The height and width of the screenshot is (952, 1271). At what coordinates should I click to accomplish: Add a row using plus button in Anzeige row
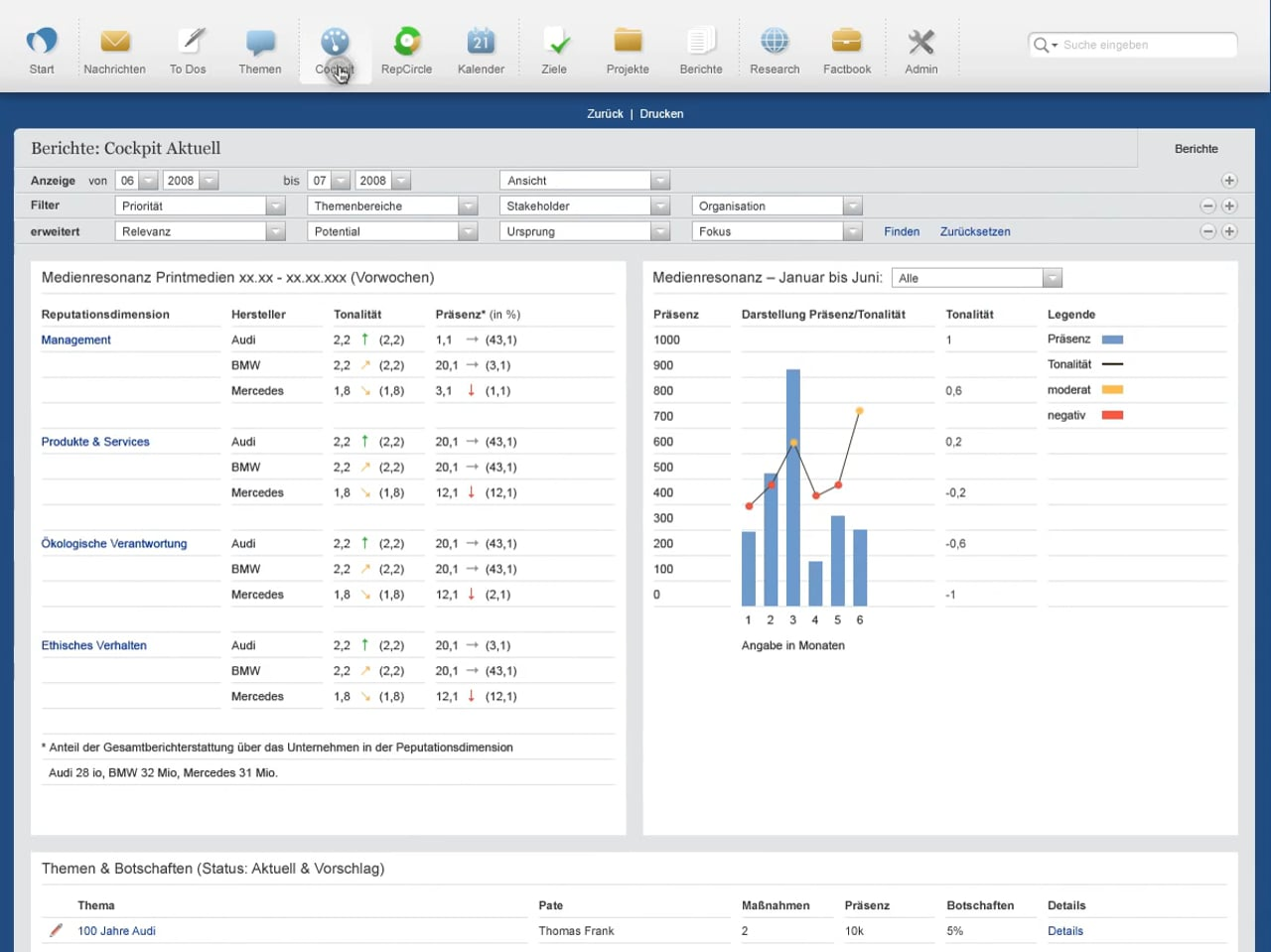(1229, 181)
